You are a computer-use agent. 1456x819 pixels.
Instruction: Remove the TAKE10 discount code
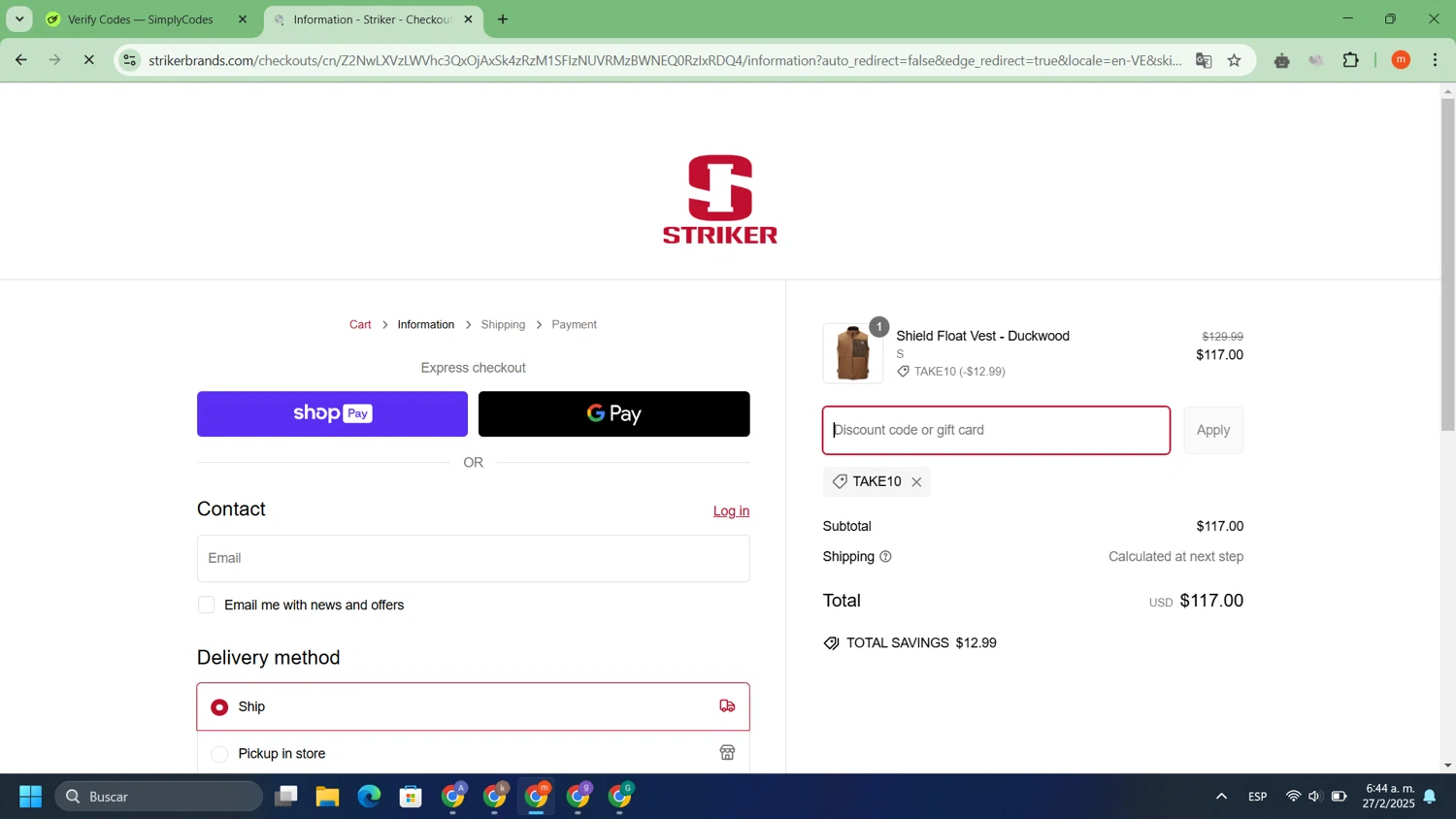pos(916,481)
